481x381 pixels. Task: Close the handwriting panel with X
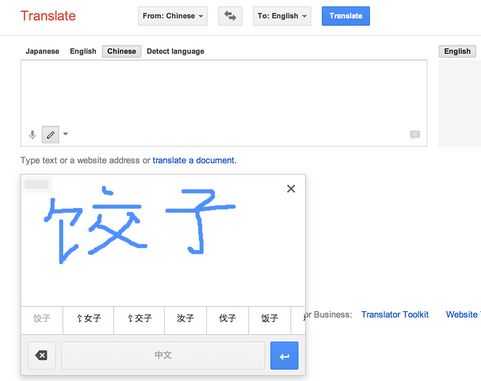pos(291,189)
